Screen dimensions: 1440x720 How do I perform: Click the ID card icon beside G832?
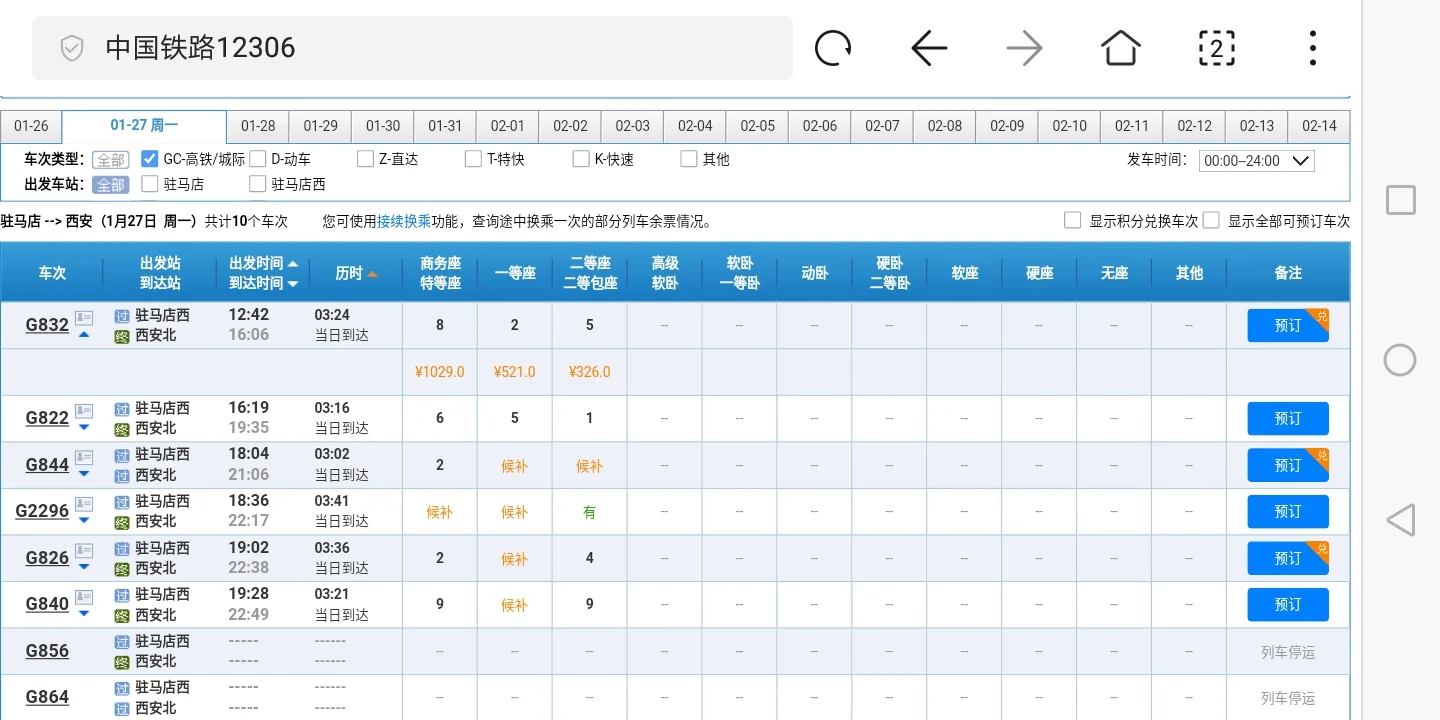pos(84,318)
